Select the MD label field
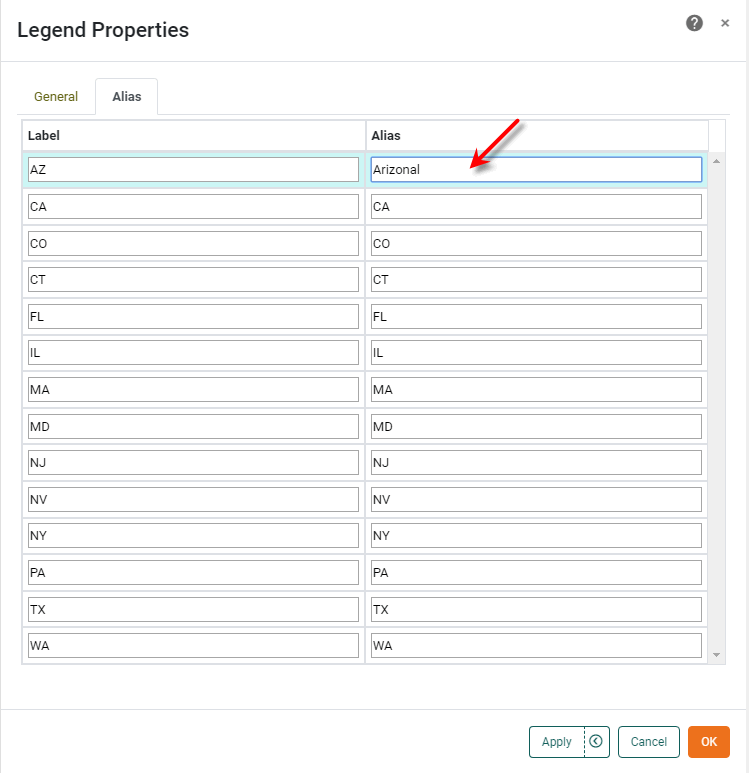Screen dimensions: 749x773 (x=193, y=426)
